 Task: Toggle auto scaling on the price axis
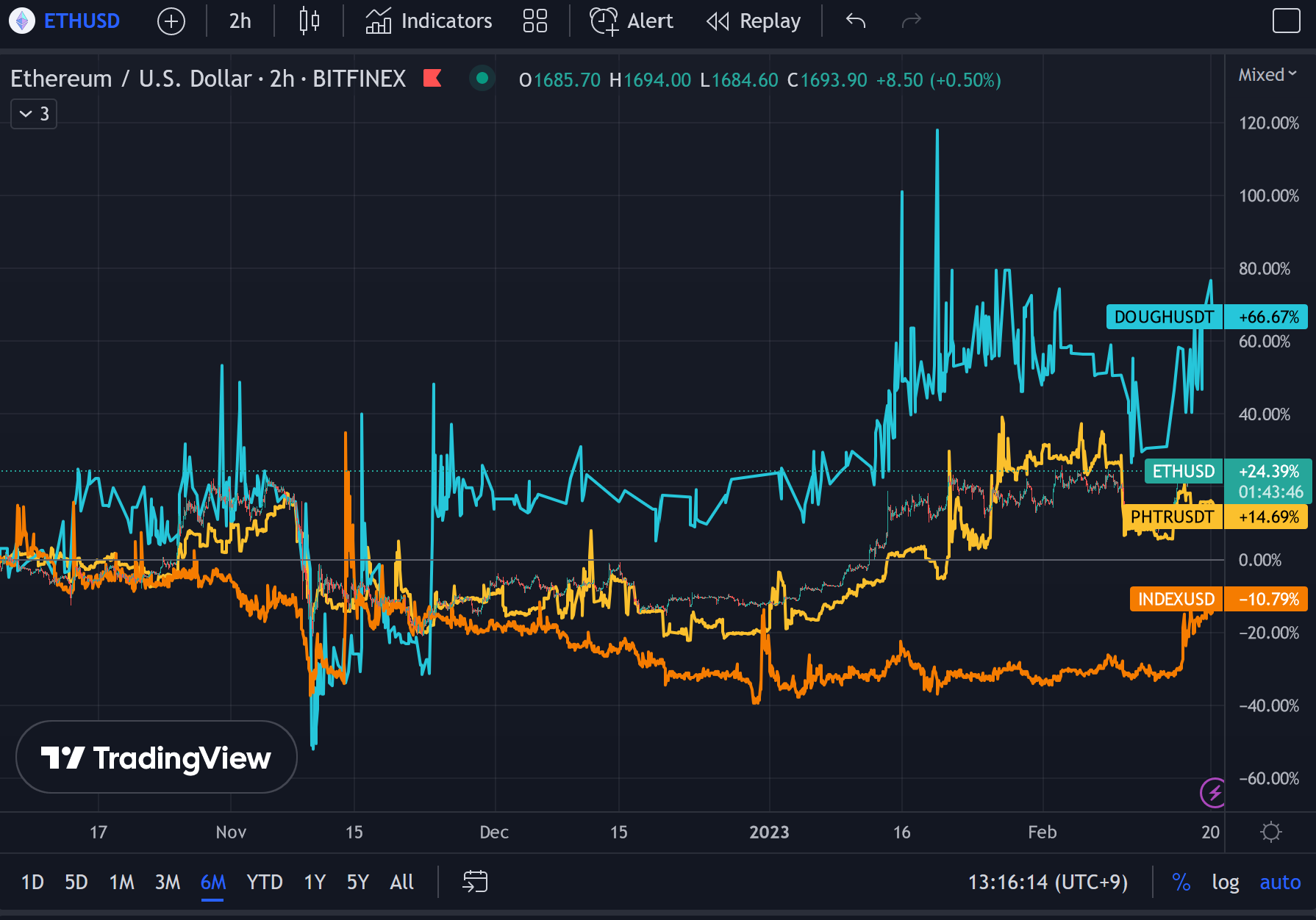1280,882
